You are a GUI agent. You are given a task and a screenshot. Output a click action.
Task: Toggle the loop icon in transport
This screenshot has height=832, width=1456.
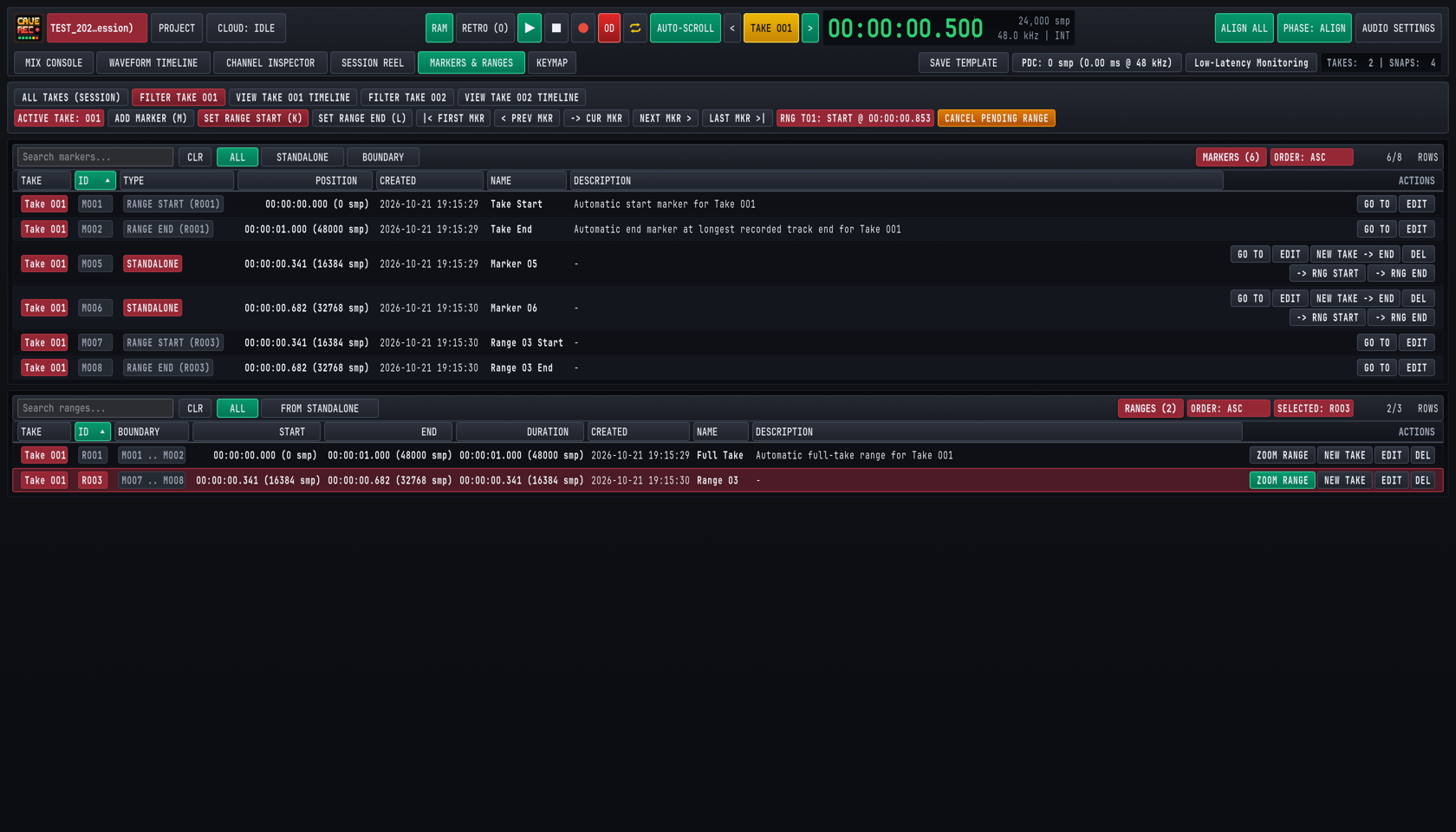[x=635, y=28]
